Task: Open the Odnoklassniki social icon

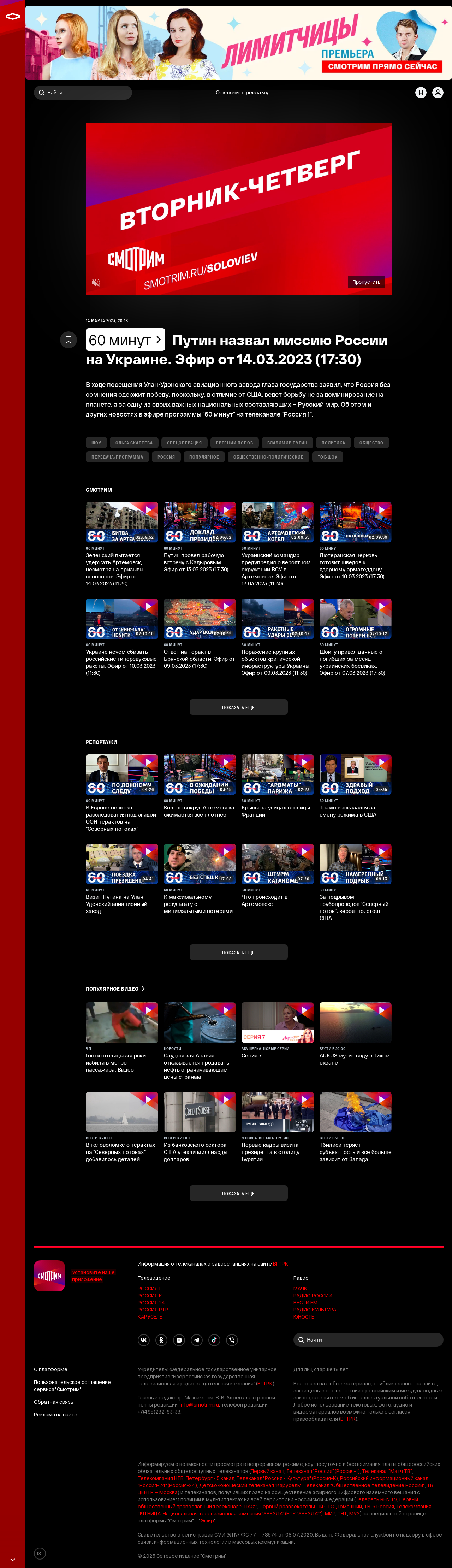Action: 161,1340
